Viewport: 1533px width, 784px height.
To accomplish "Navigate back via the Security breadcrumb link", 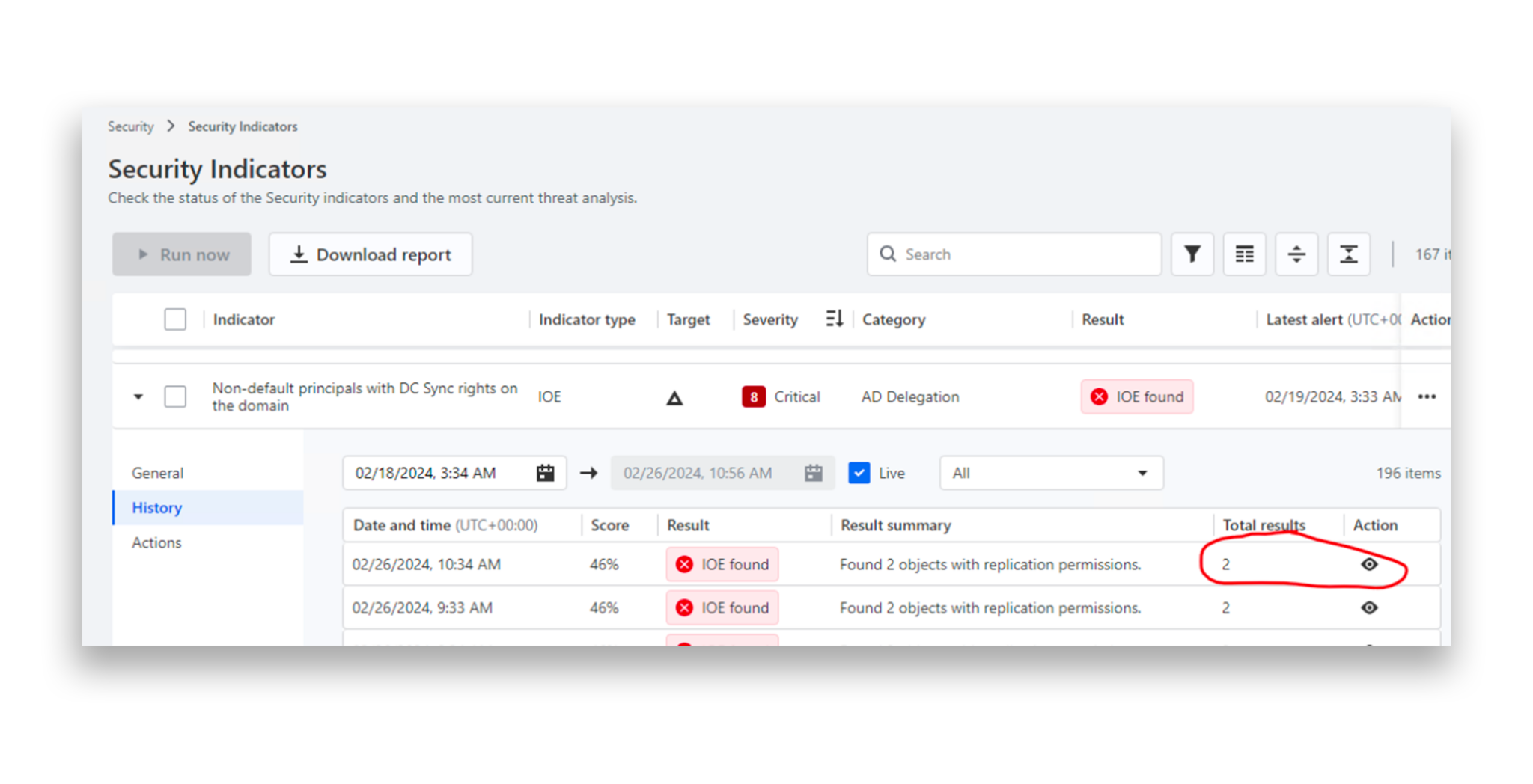I will pyautogui.click(x=130, y=126).
